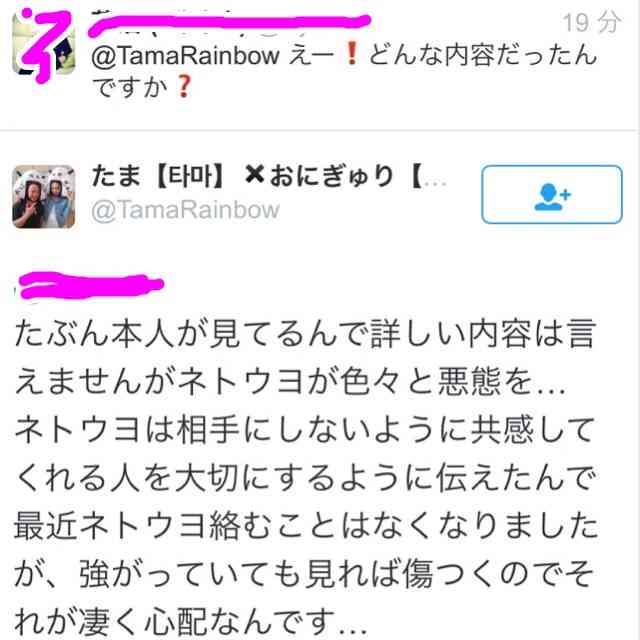Open たま's profile picture with two people
This screenshot has width=640, height=640.
point(44,197)
